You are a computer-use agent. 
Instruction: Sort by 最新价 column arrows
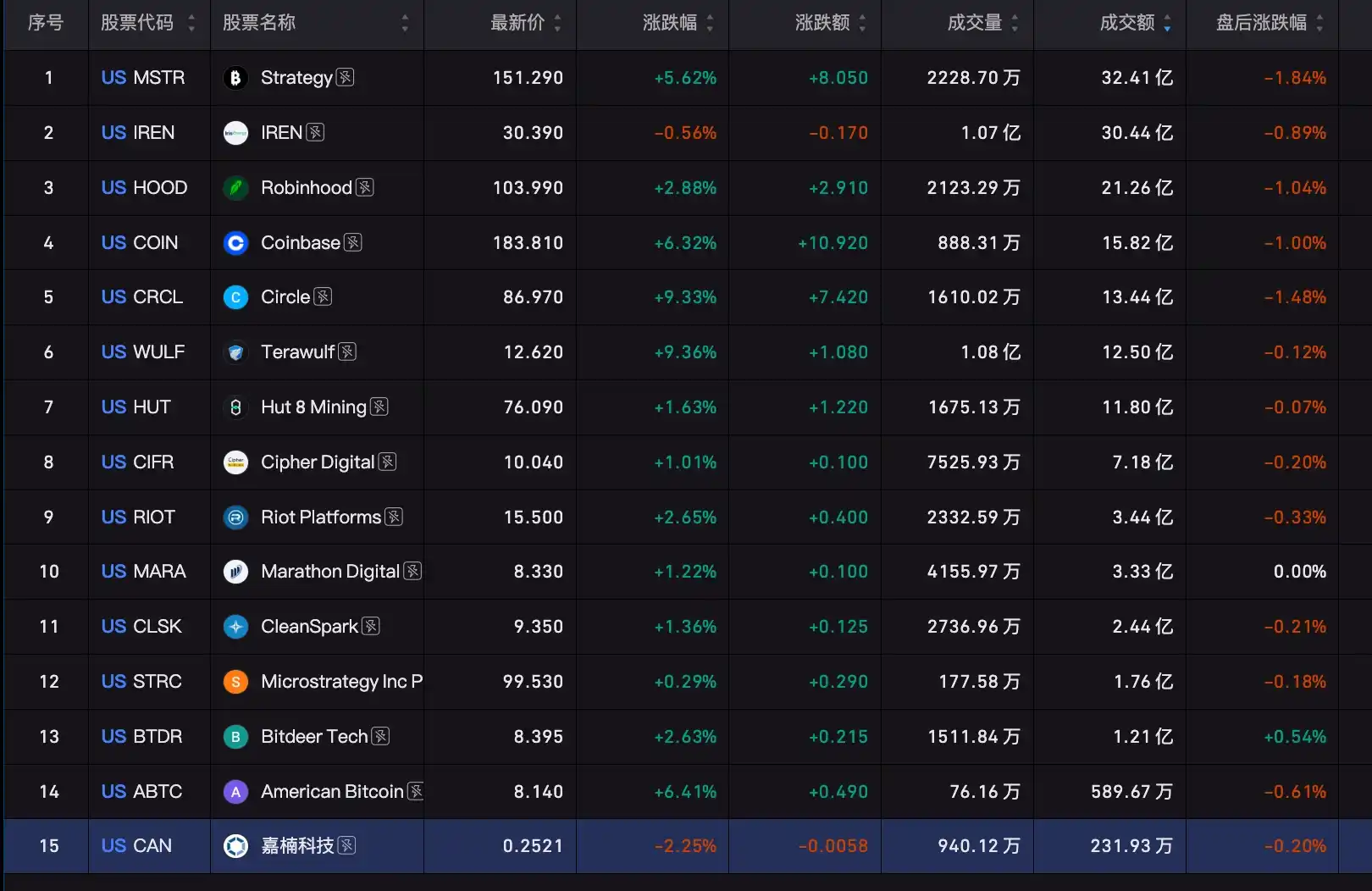(x=557, y=23)
